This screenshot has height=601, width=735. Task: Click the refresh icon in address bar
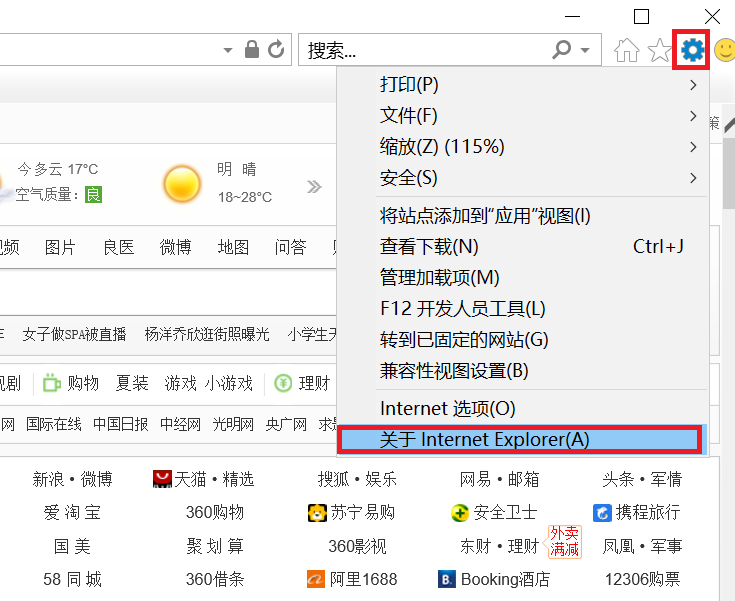coord(276,49)
